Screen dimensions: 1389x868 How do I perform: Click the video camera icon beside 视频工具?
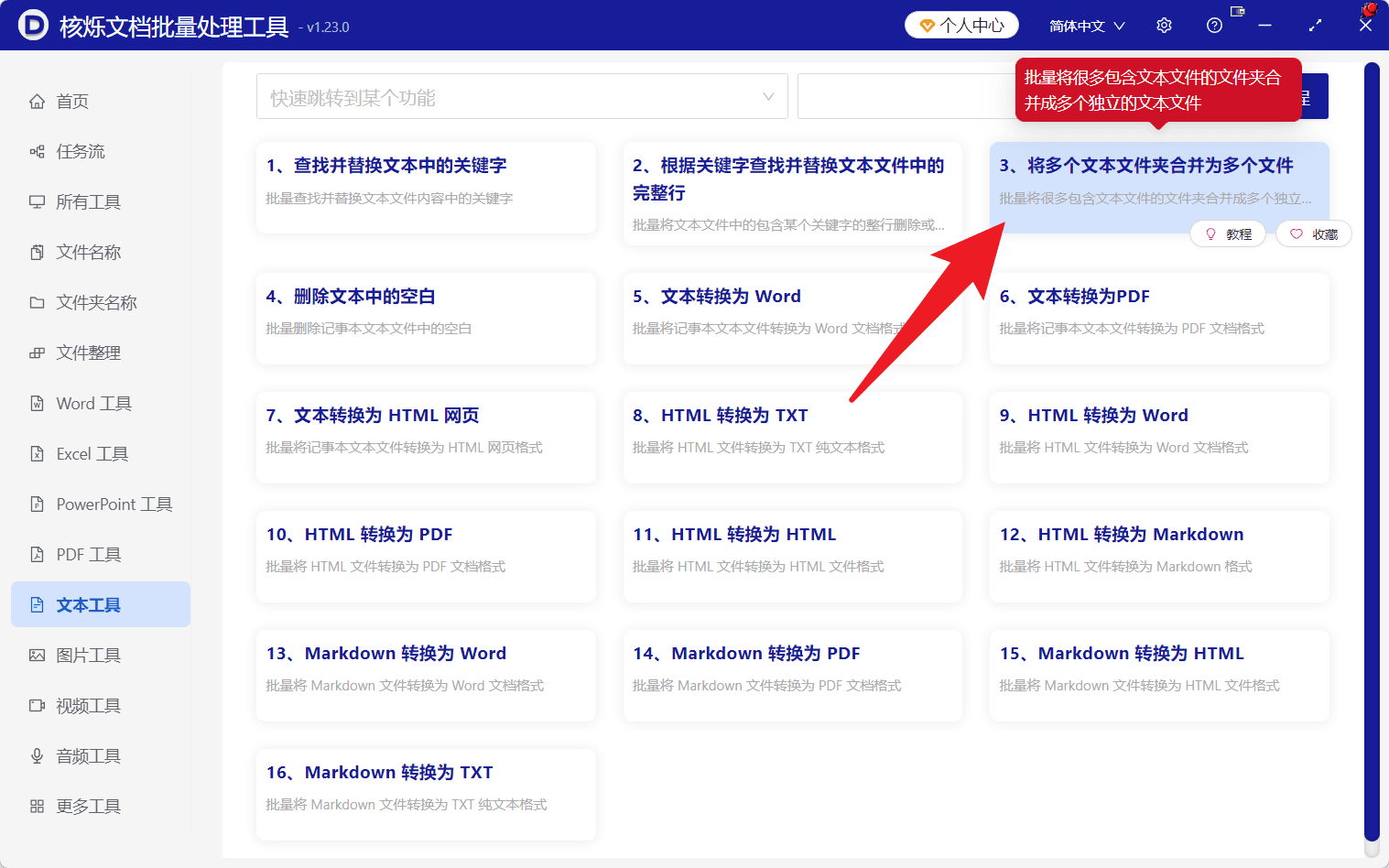(x=37, y=706)
